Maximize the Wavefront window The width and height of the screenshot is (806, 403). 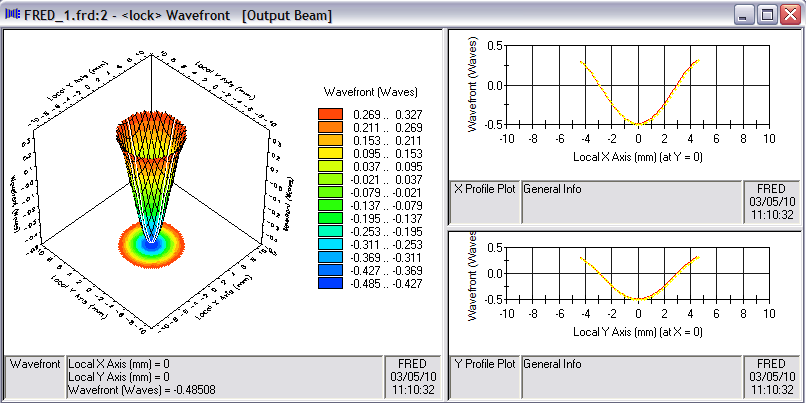coord(767,15)
